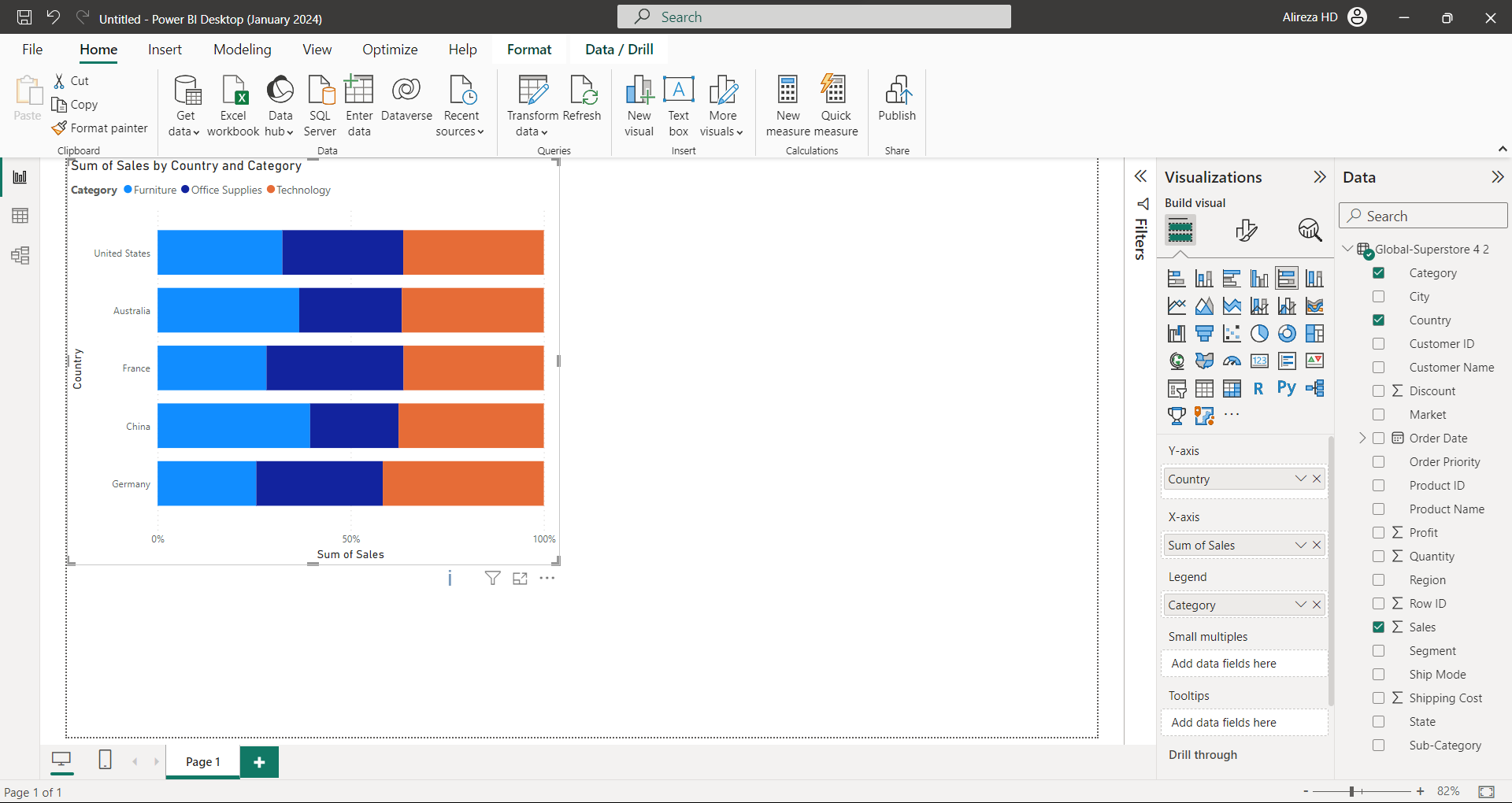The width and height of the screenshot is (1512, 803).
Task: Enable the Region field checkbox
Action: (1379, 579)
